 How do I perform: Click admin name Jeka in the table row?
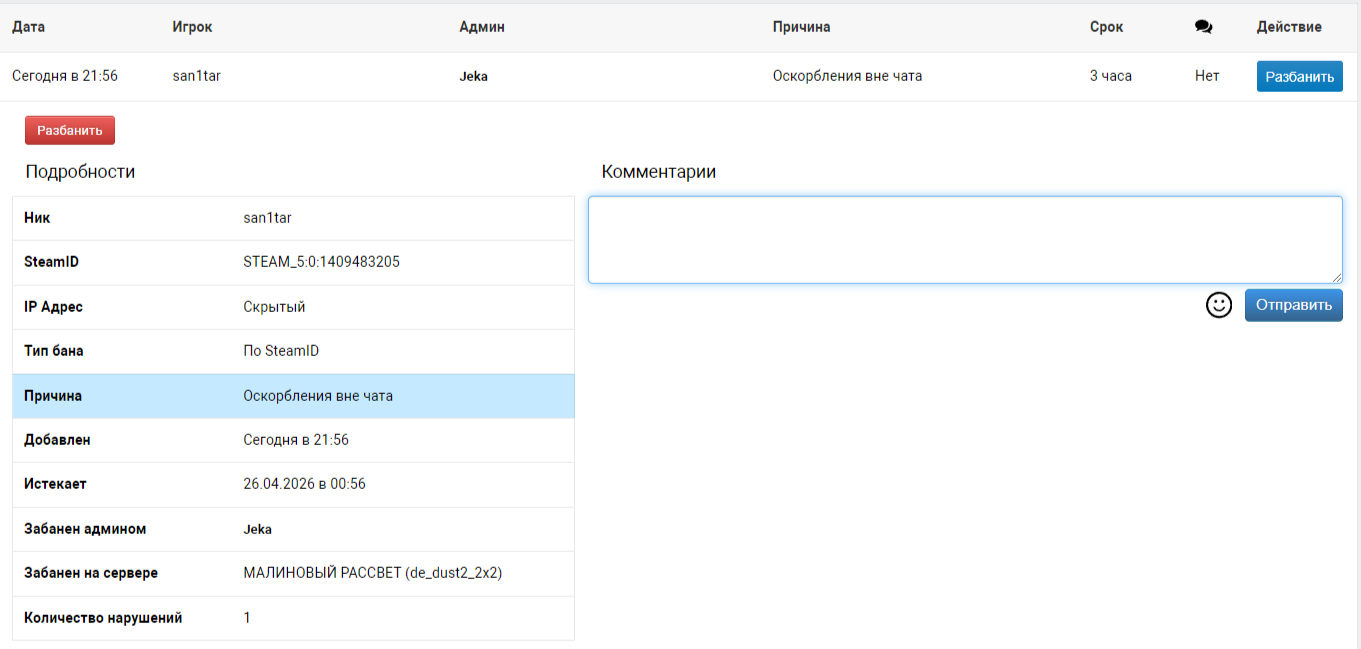click(473, 76)
